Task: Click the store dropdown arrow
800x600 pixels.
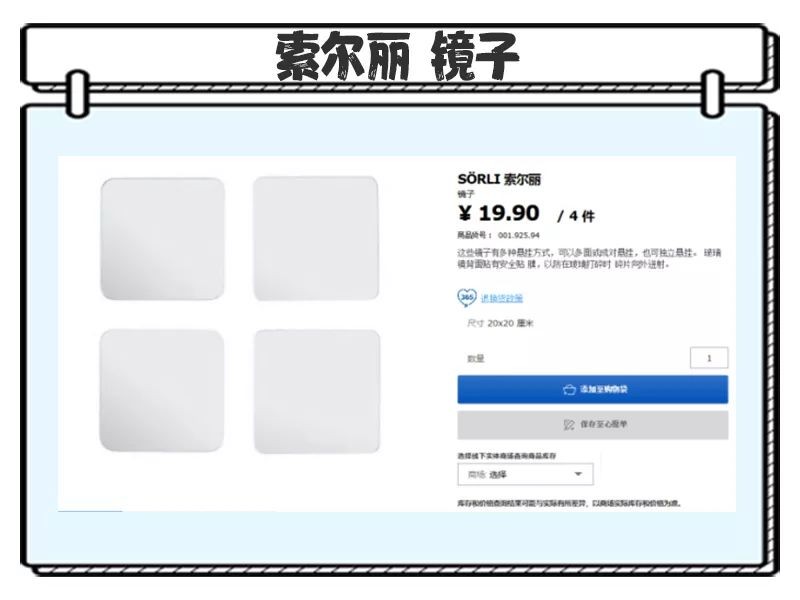Action: (578, 474)
